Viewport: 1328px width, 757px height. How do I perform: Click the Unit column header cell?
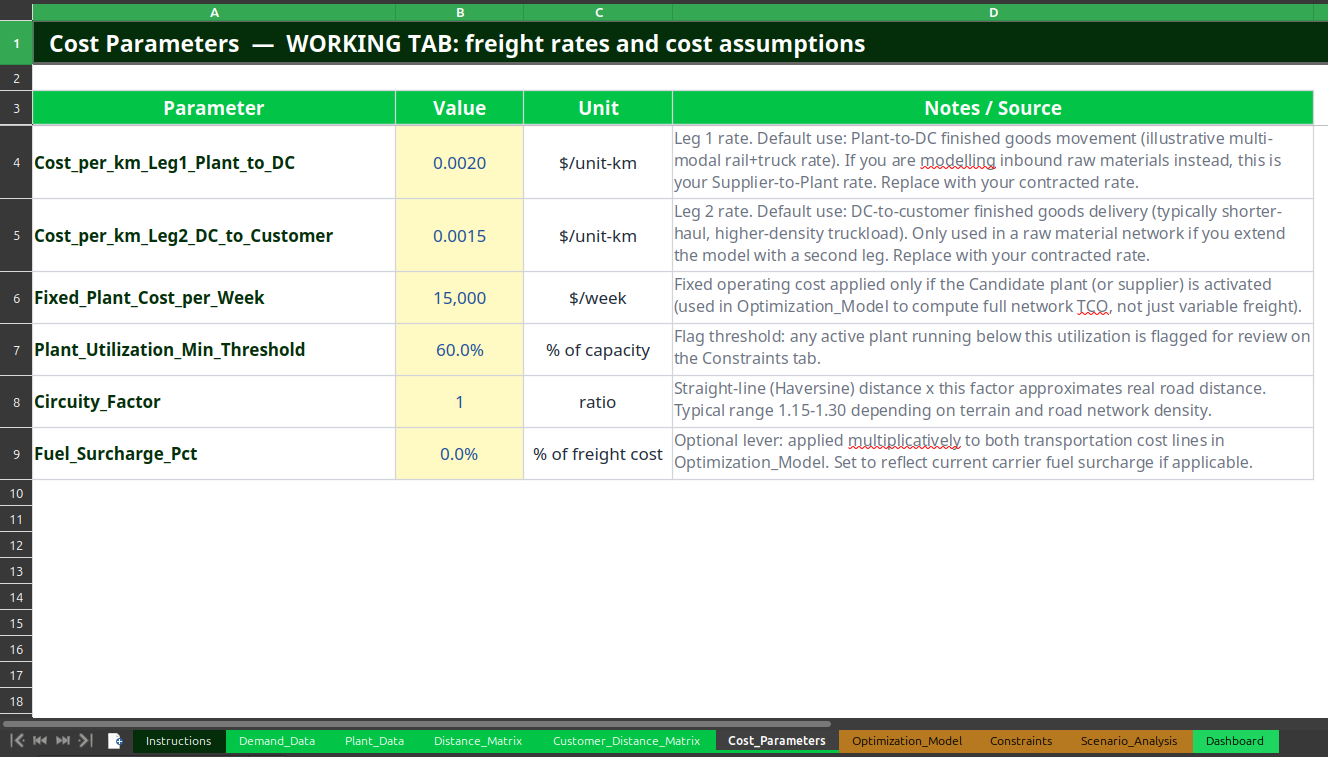tap(598, 108)
